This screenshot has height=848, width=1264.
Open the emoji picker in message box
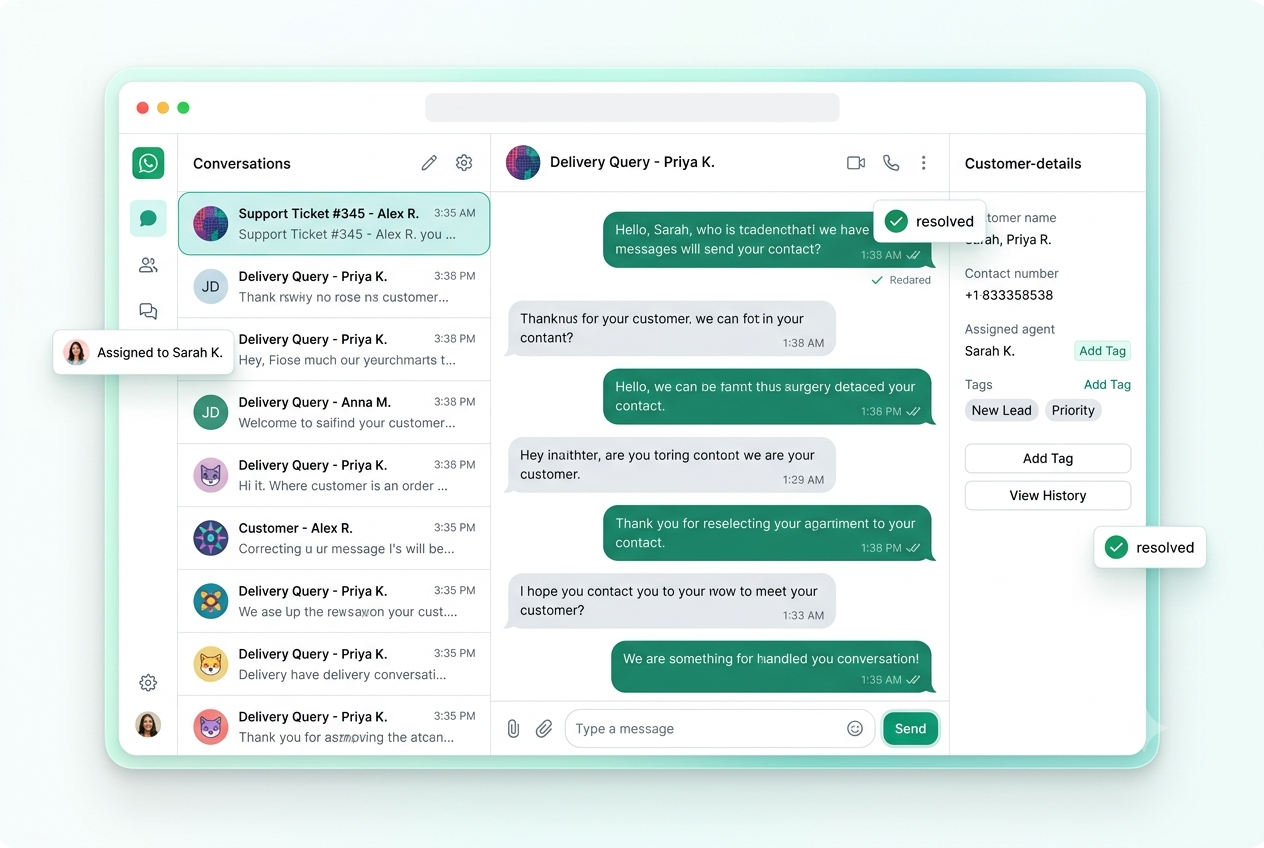pos(855,729)
